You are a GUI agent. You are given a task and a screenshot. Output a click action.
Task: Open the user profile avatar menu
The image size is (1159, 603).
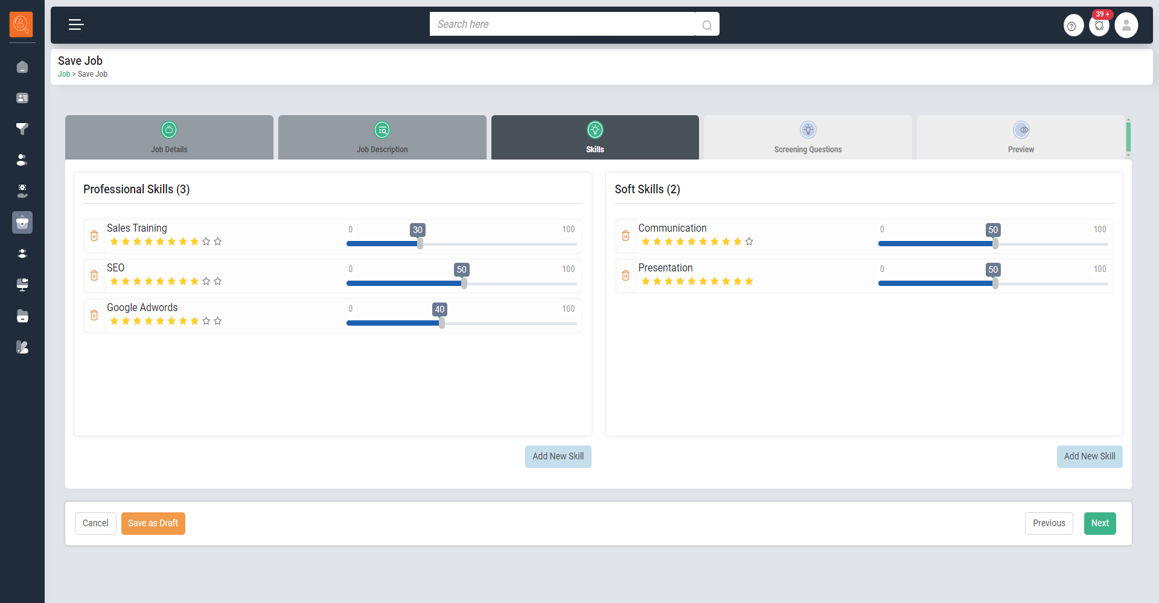(x=1126, y=26)
